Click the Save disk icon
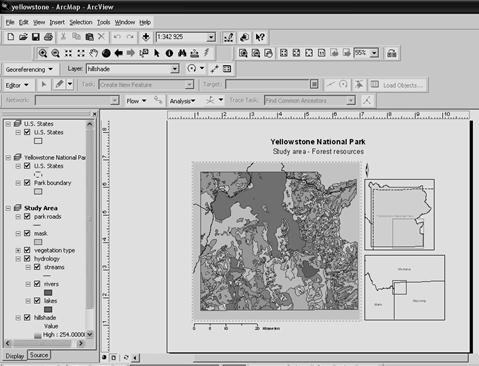Image resolution: width=479 pixels, height=366 pixels. (x=36, y=37)
